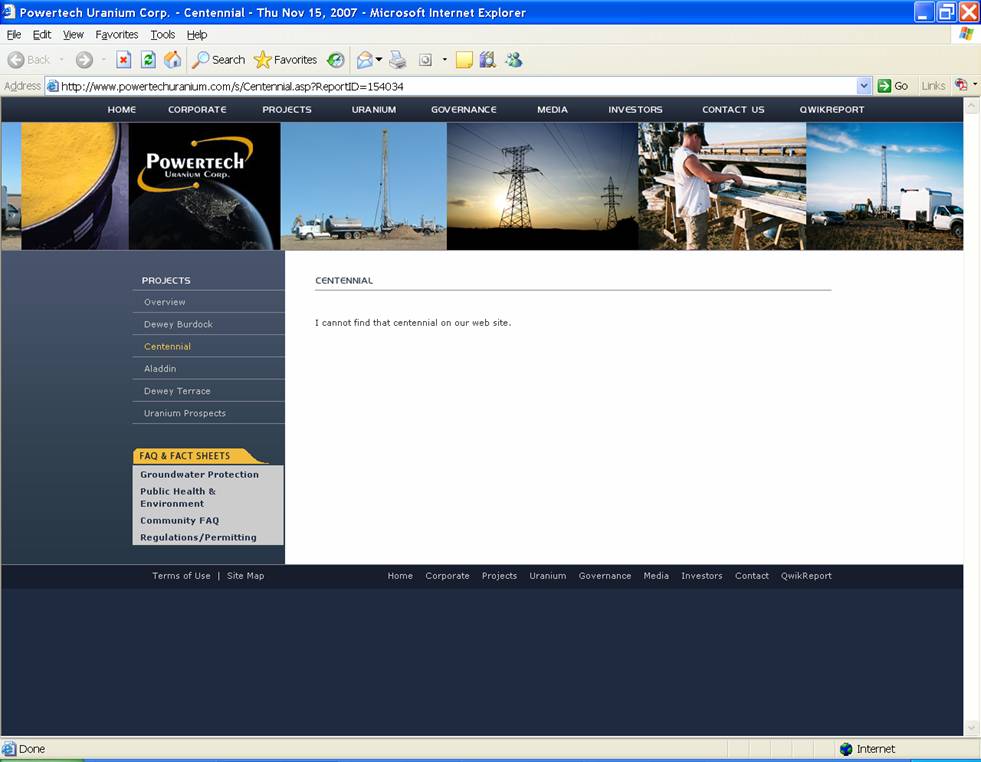The image size is (981, 762).
Task: Open the Help menu
Action: (197, 35)
